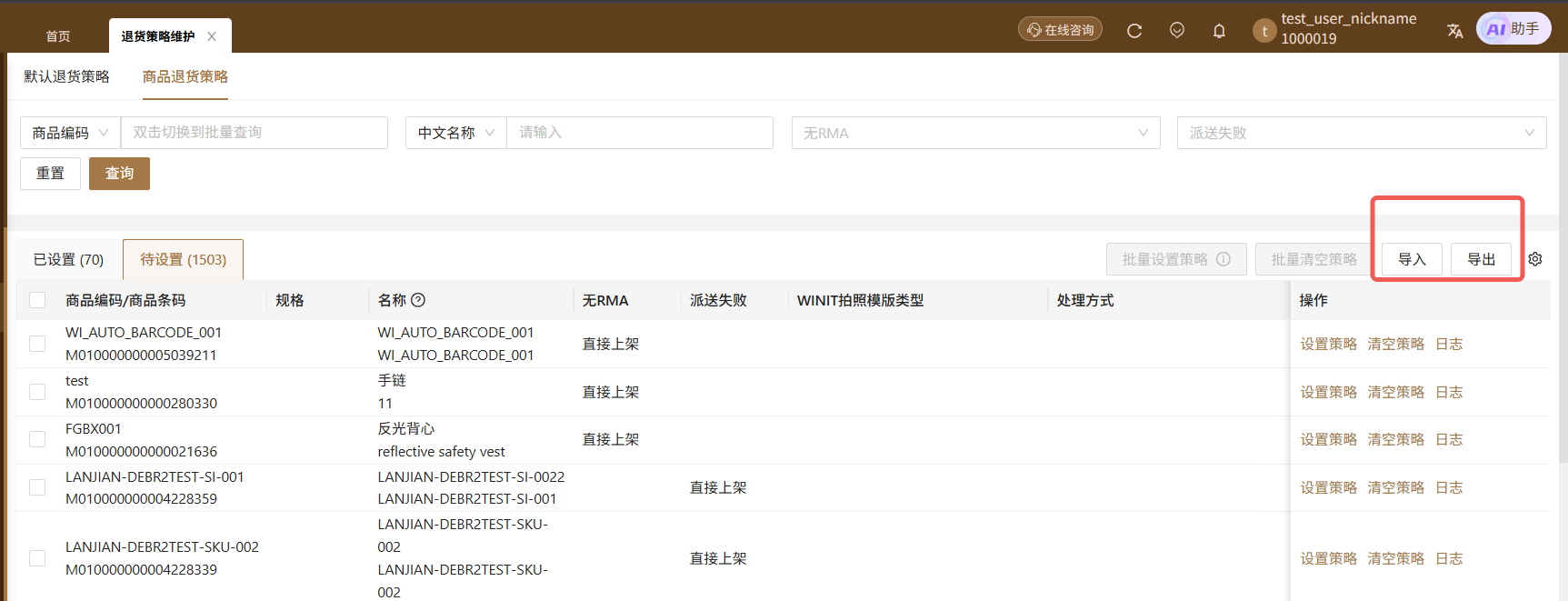The image size is (1568, 601).
Task: Click 批量清空策略 button
Action: [x=1314, y=259]
